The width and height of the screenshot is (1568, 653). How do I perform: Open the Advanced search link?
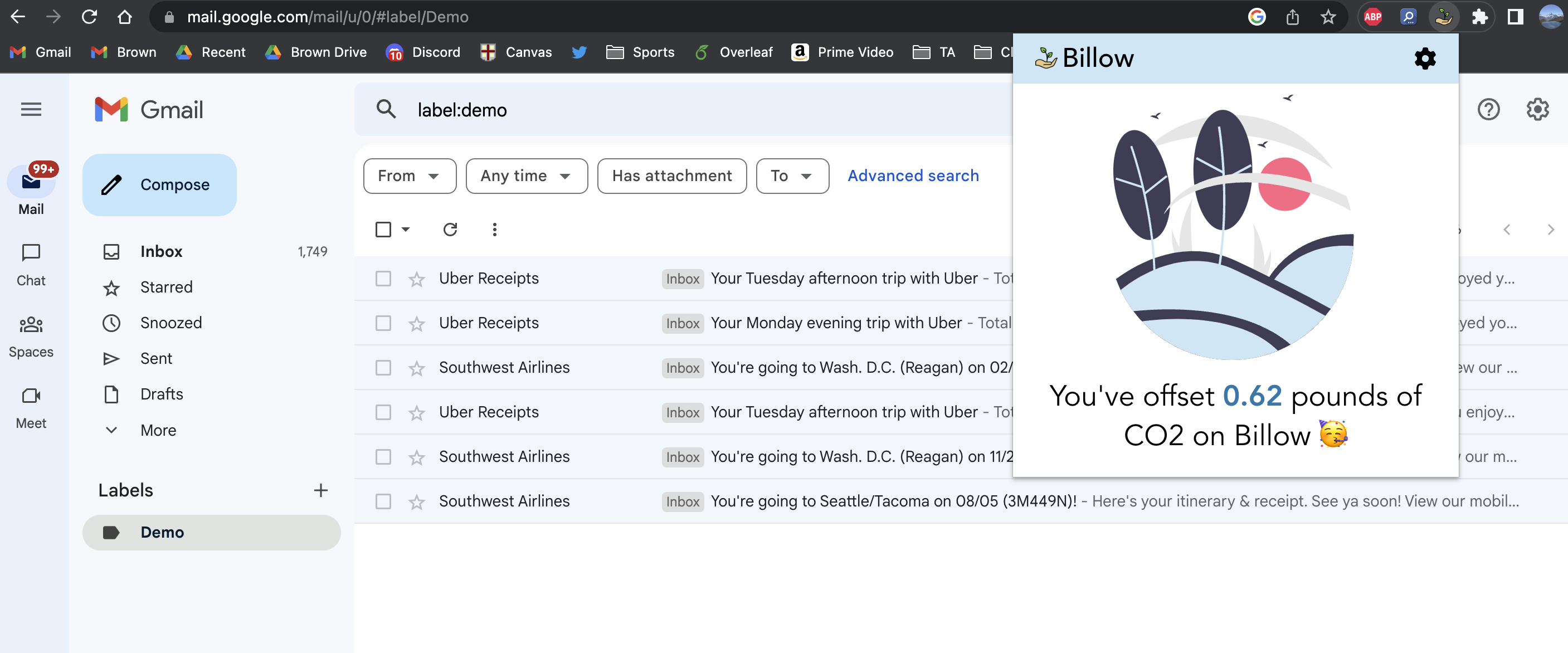coord(912,176)
